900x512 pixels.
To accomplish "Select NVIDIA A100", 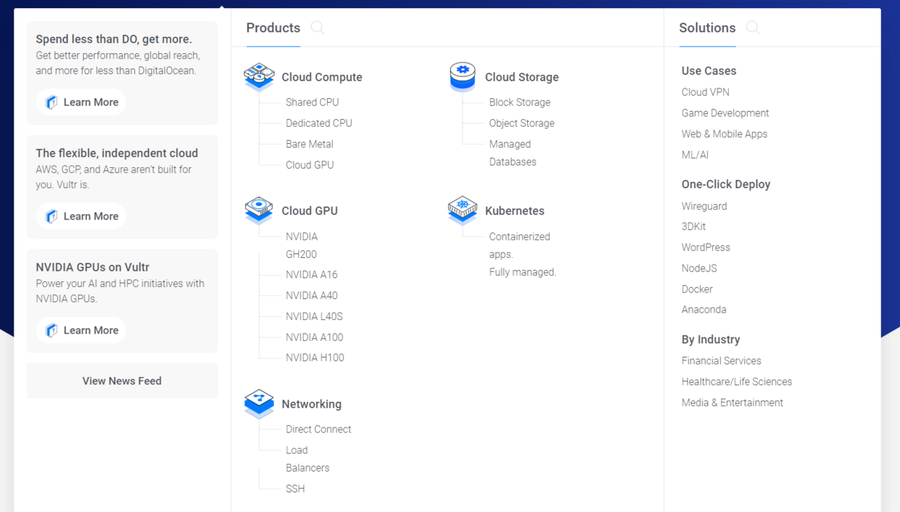I will (315, 337).
